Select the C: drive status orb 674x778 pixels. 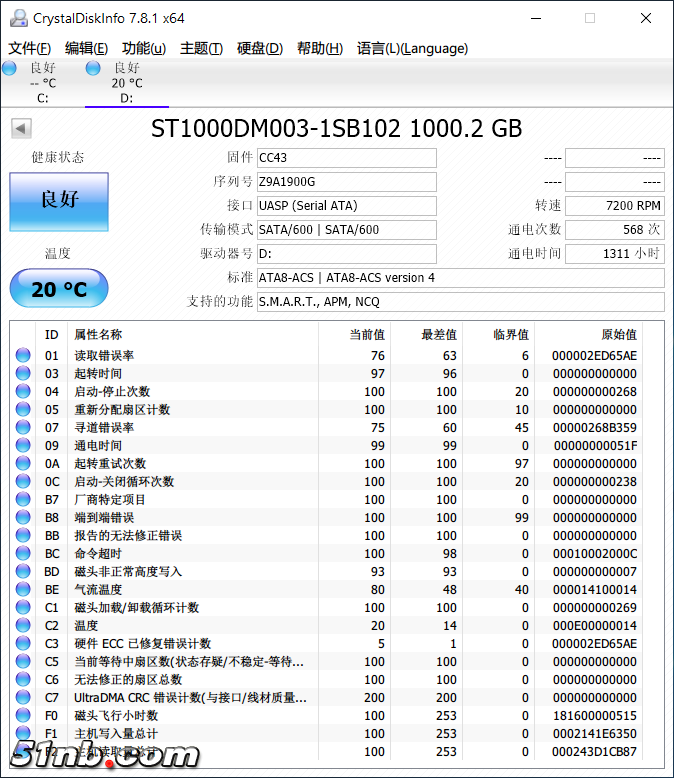(10, 68)
